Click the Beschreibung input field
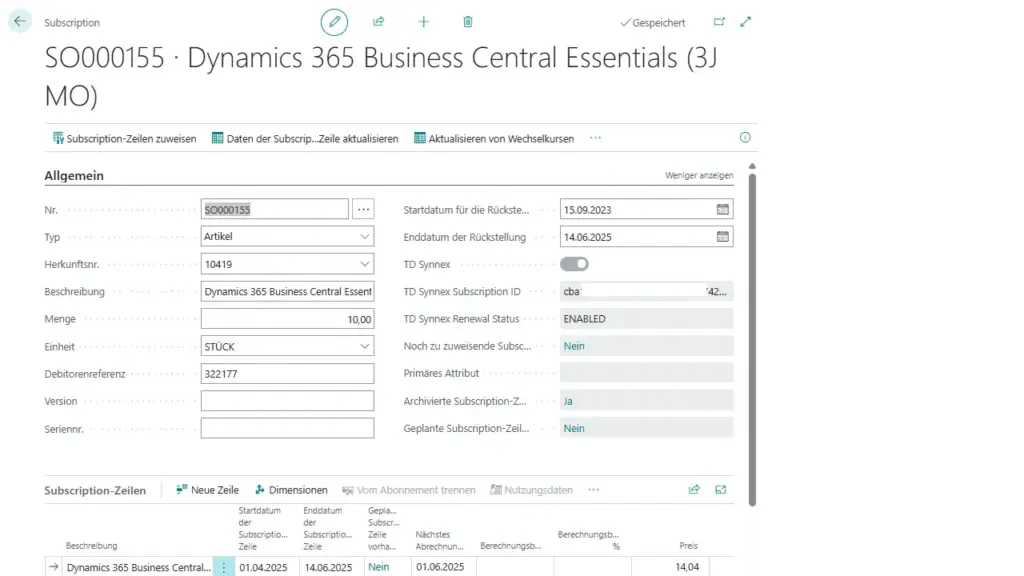This screenshot has width=1024, height=576. (287, 291)
